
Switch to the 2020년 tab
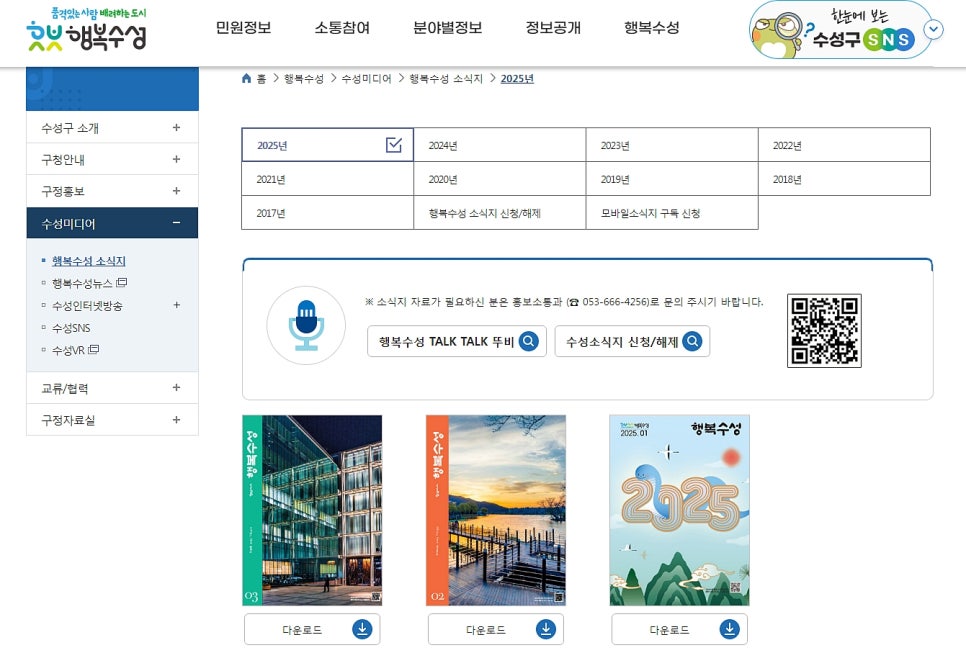pos(500,179)
